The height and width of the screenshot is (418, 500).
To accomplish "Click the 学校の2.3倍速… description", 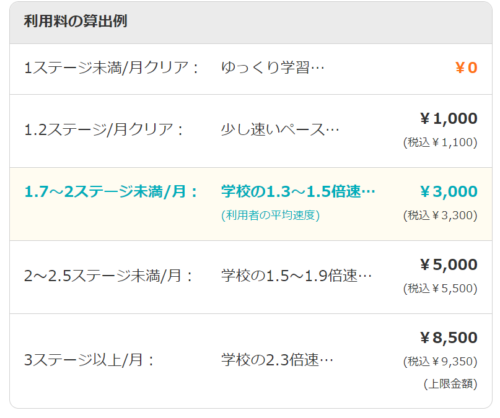I will 277,360.
